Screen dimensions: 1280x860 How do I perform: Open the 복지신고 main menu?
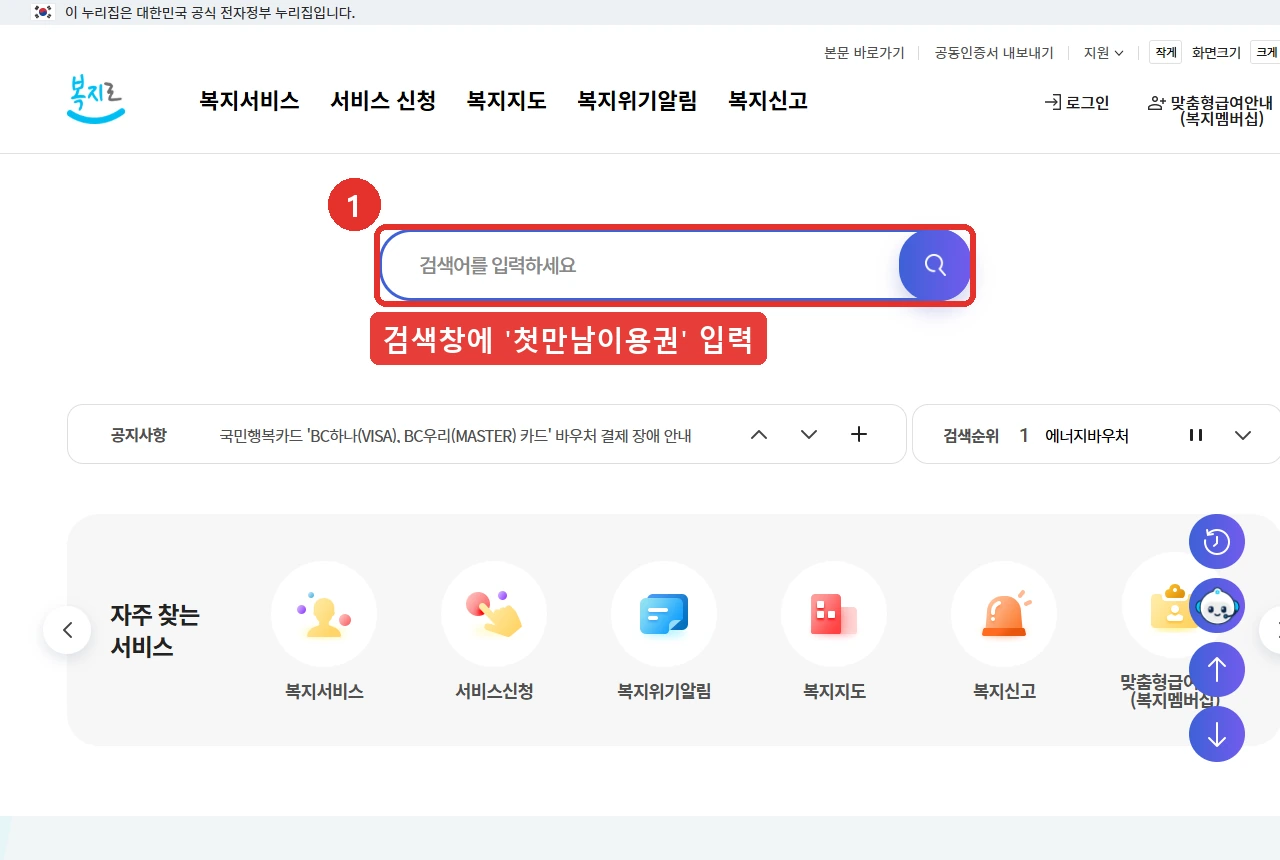(768, 101)
